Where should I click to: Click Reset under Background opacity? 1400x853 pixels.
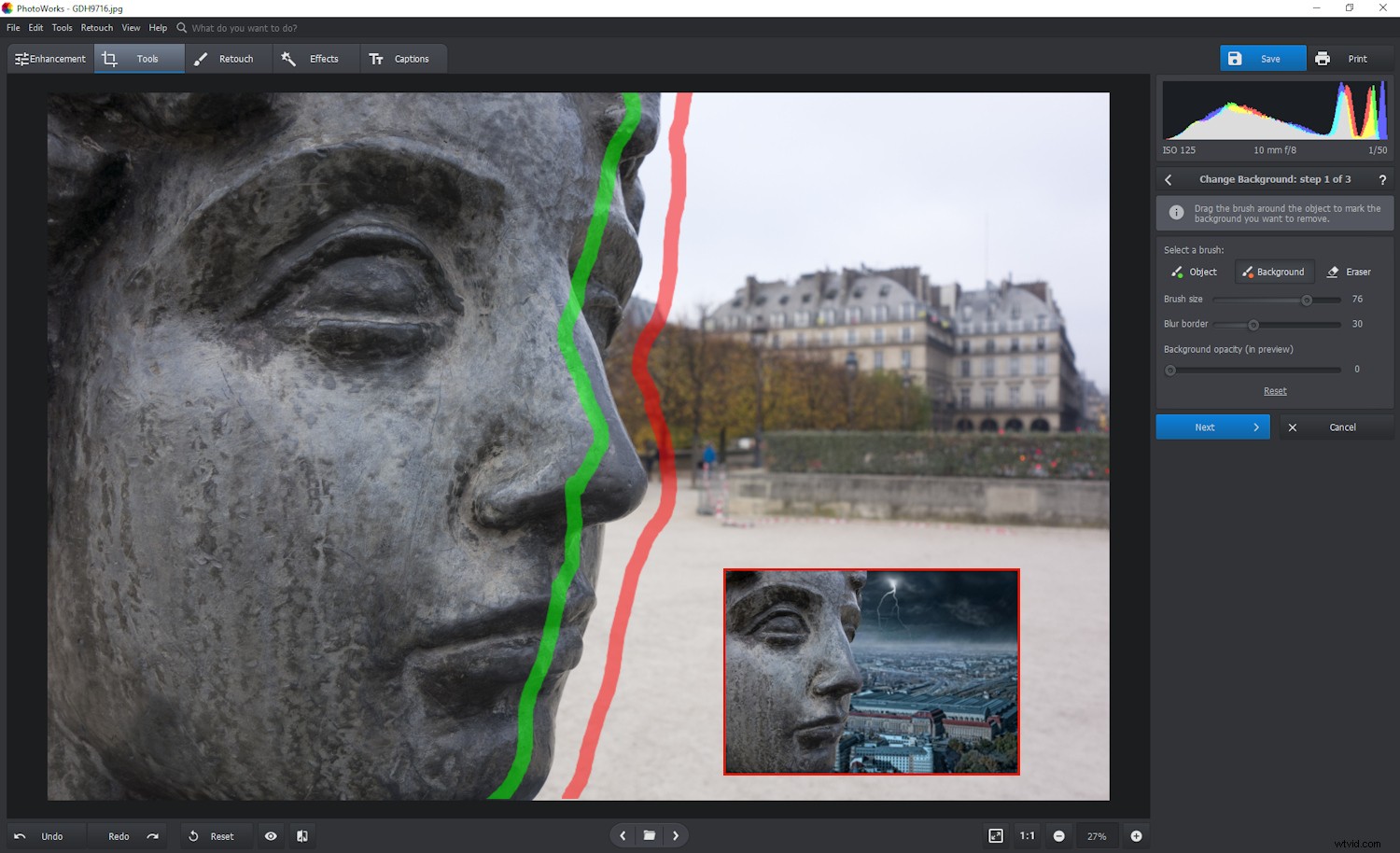pos(1275,390)
